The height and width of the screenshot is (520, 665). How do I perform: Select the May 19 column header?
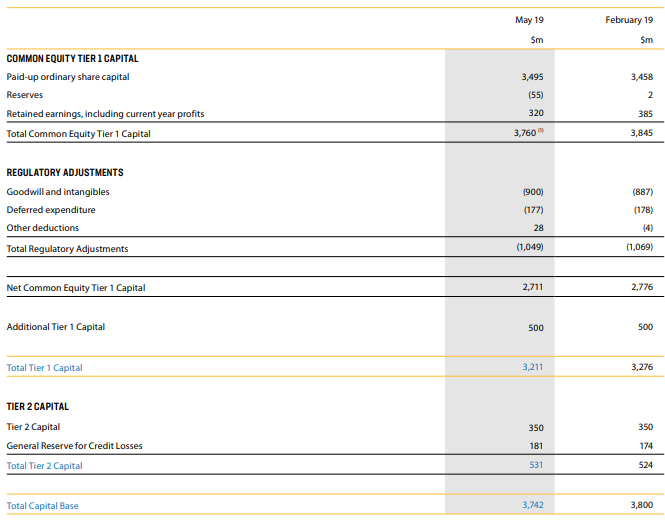tap(529, 20)
